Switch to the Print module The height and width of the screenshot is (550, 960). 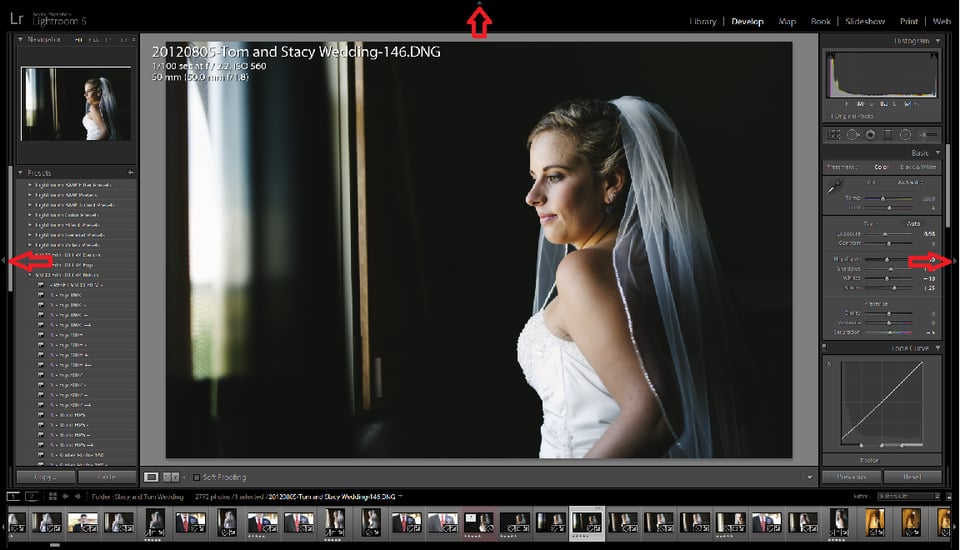pyautogui.click(x=909, y=21)
